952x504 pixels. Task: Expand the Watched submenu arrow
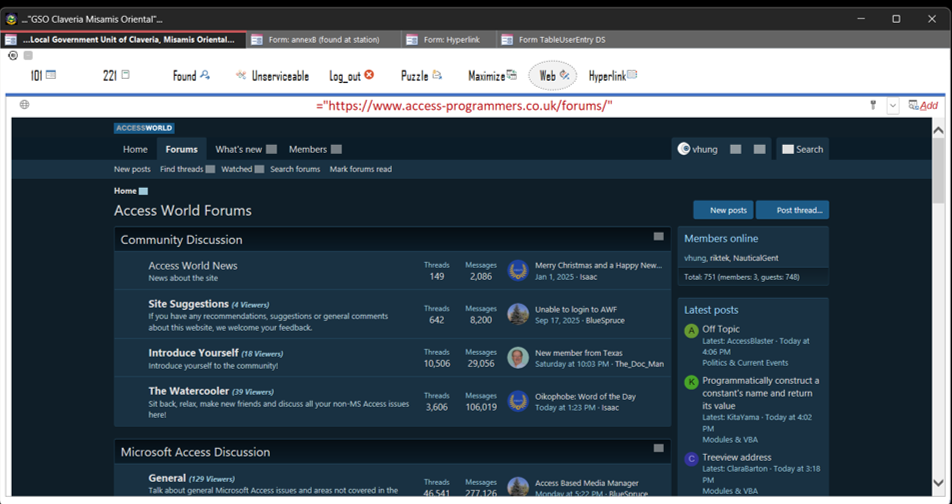pyautogui.click(x=259, y=169)
